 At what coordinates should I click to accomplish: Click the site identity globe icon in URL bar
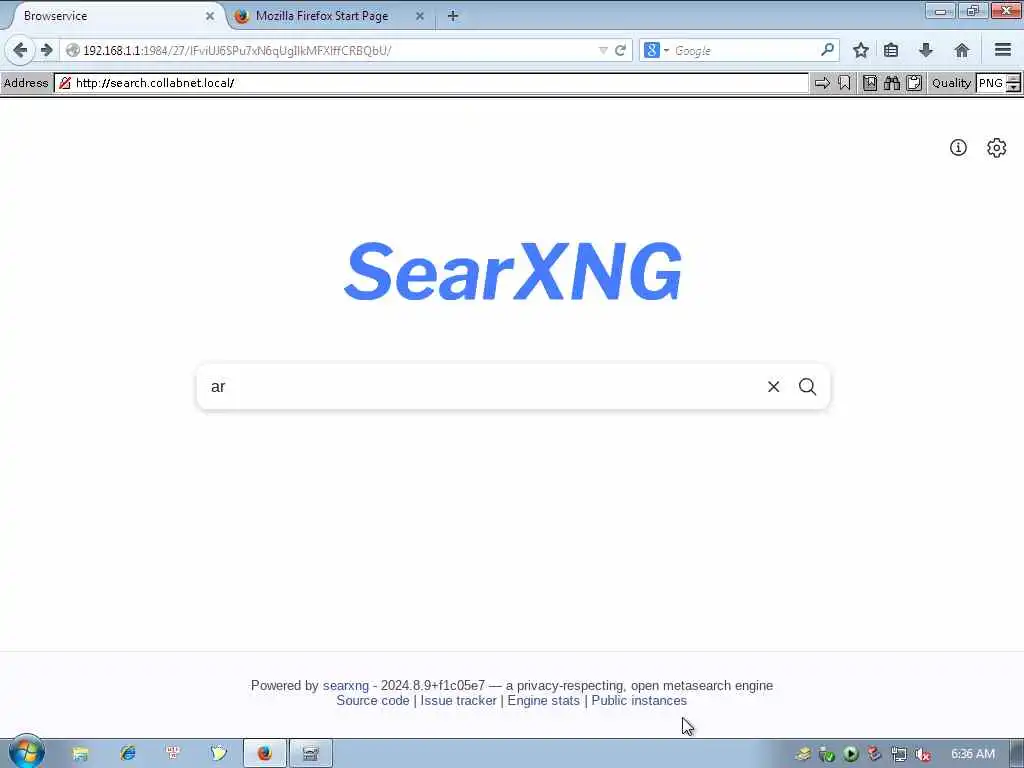(72, 50)
